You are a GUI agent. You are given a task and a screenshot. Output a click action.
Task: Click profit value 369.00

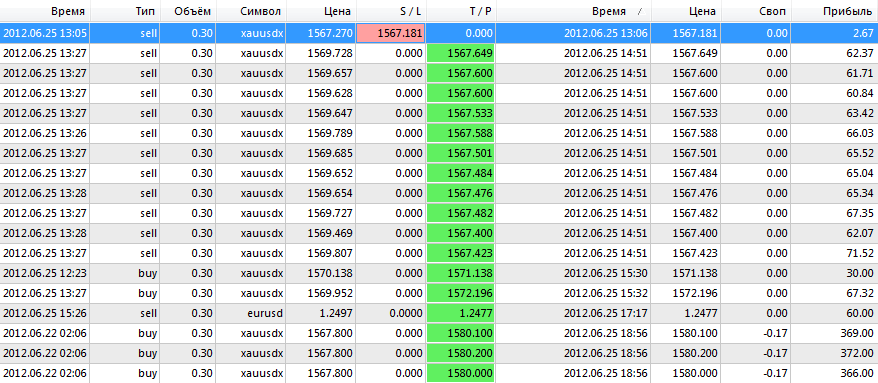(x=858, y=333)
